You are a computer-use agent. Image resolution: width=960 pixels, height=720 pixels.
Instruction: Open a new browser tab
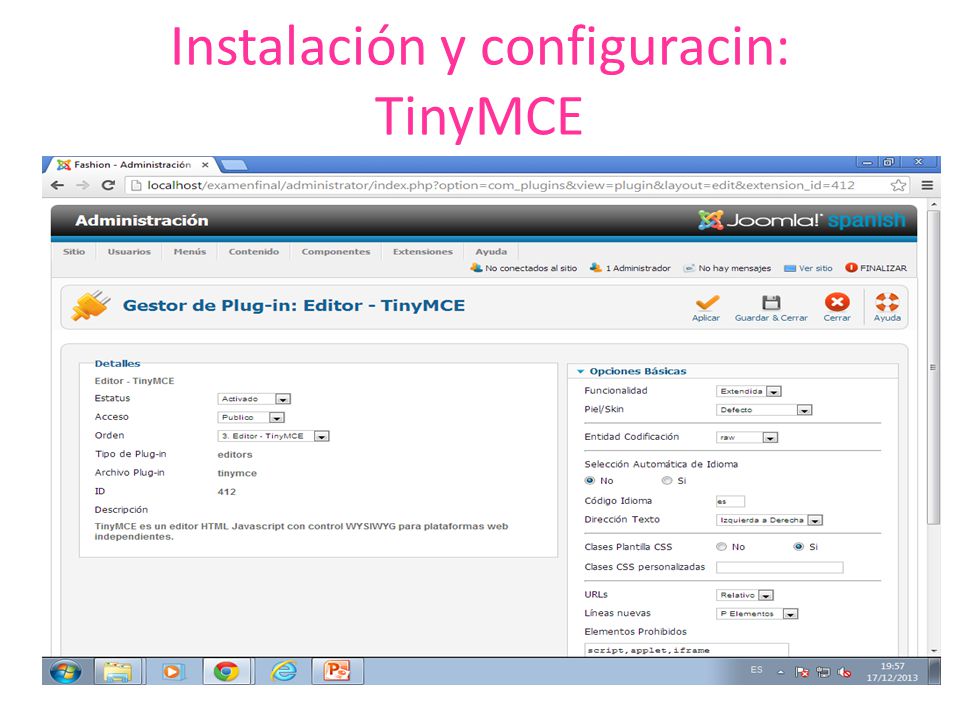coord(234,165)
